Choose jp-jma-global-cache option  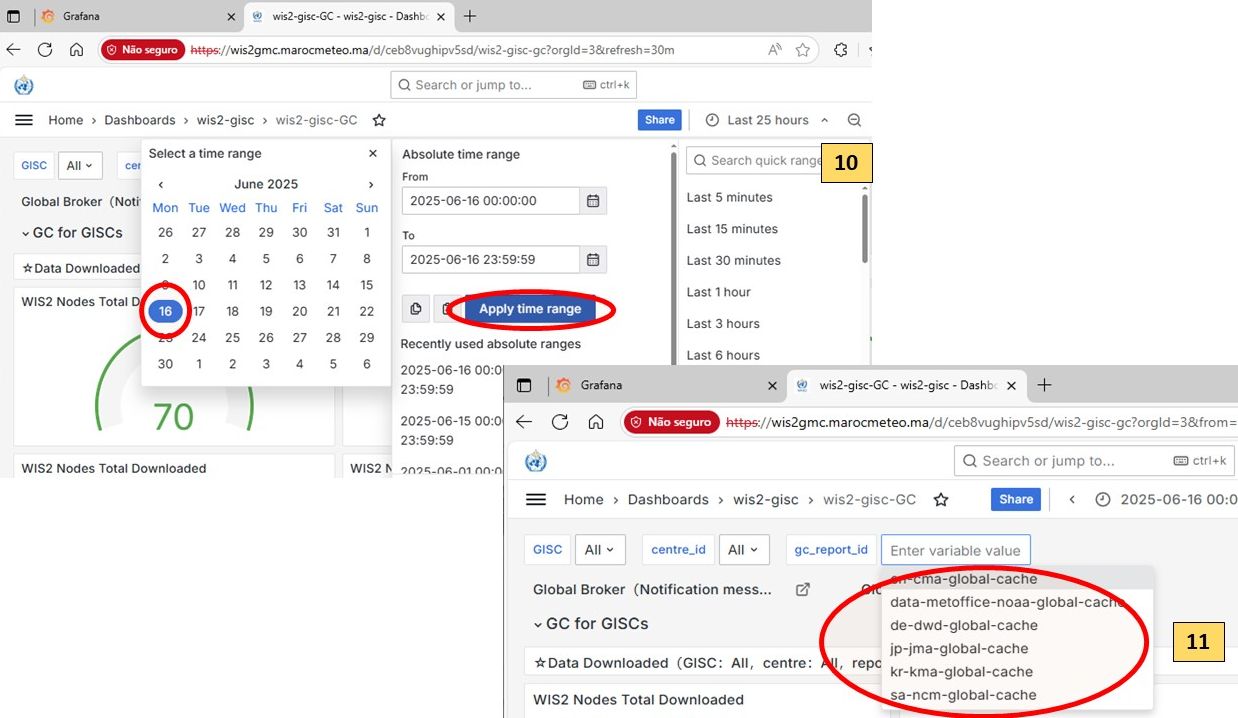click(958, 648)
